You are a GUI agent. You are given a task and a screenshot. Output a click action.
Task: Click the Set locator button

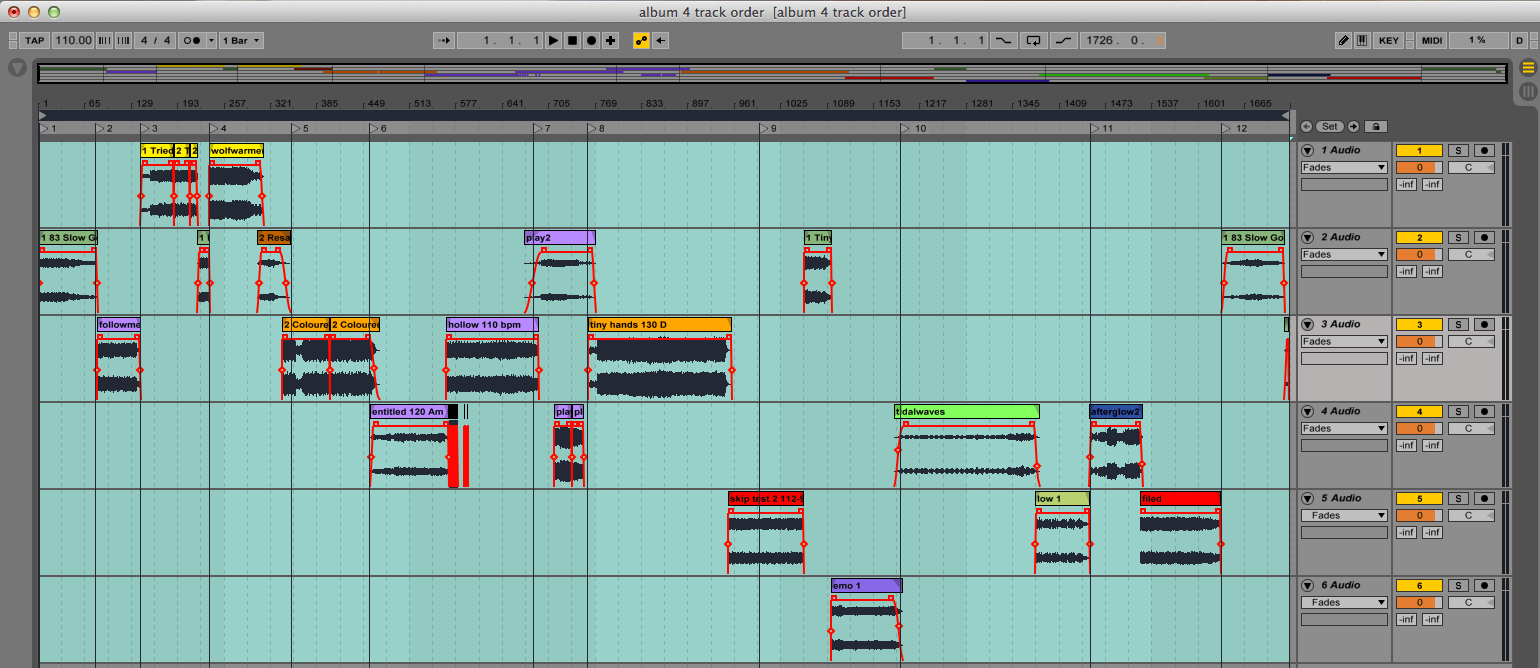1330,126
